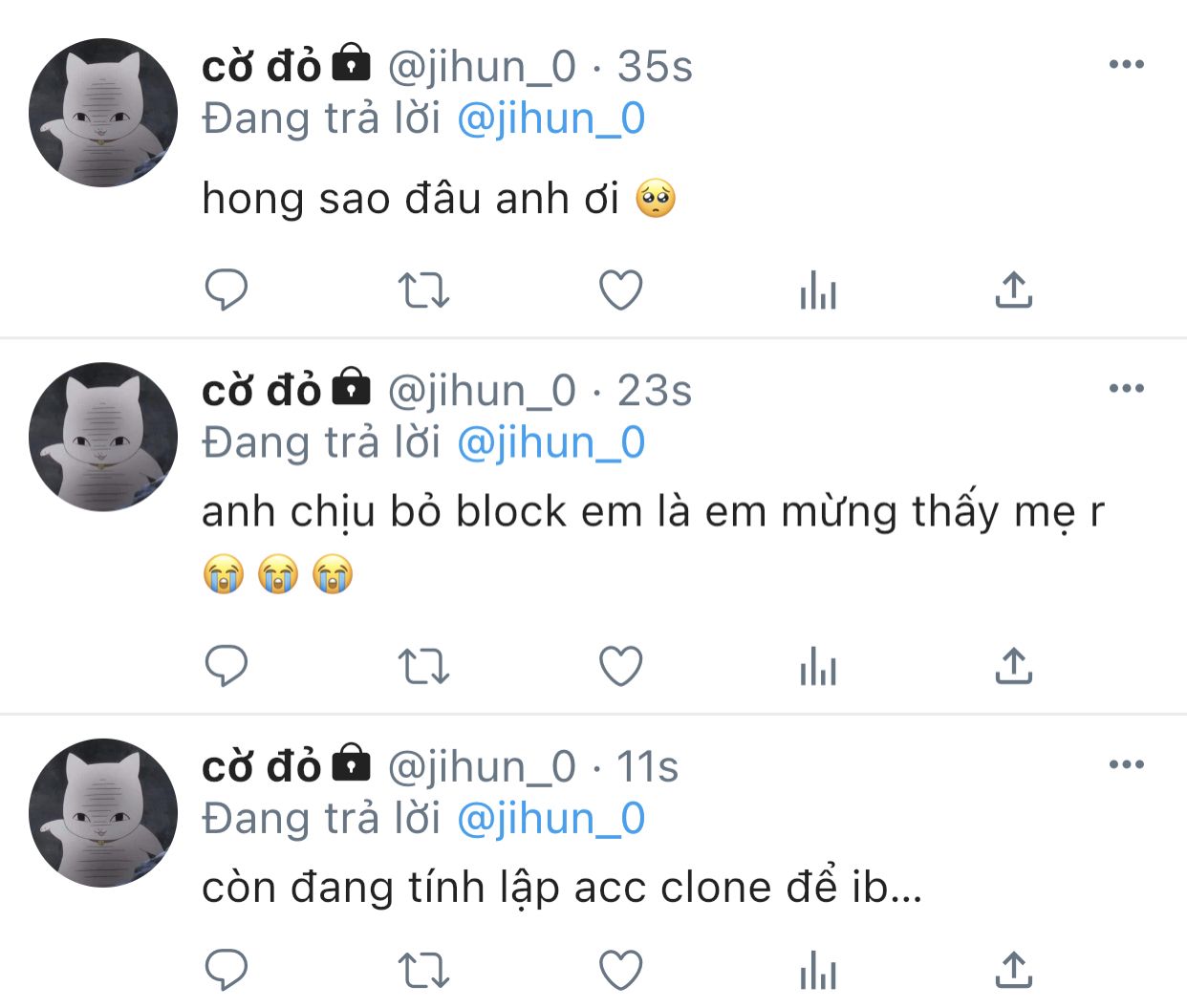Screen dimensions: 1187x1008
Task: View analytics of the 23s tweet
Action: (x=818, y=666)
